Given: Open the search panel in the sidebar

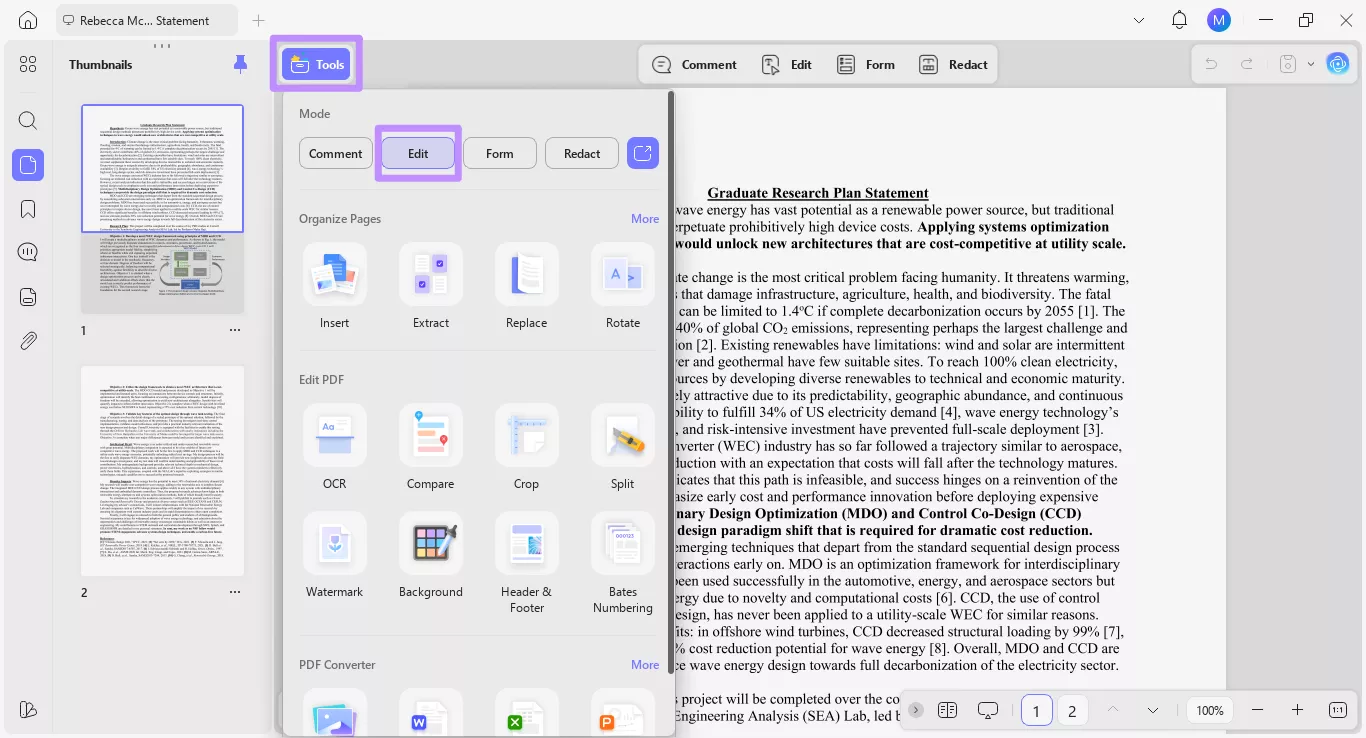Looking at the screenshot, I should [28, 121].
